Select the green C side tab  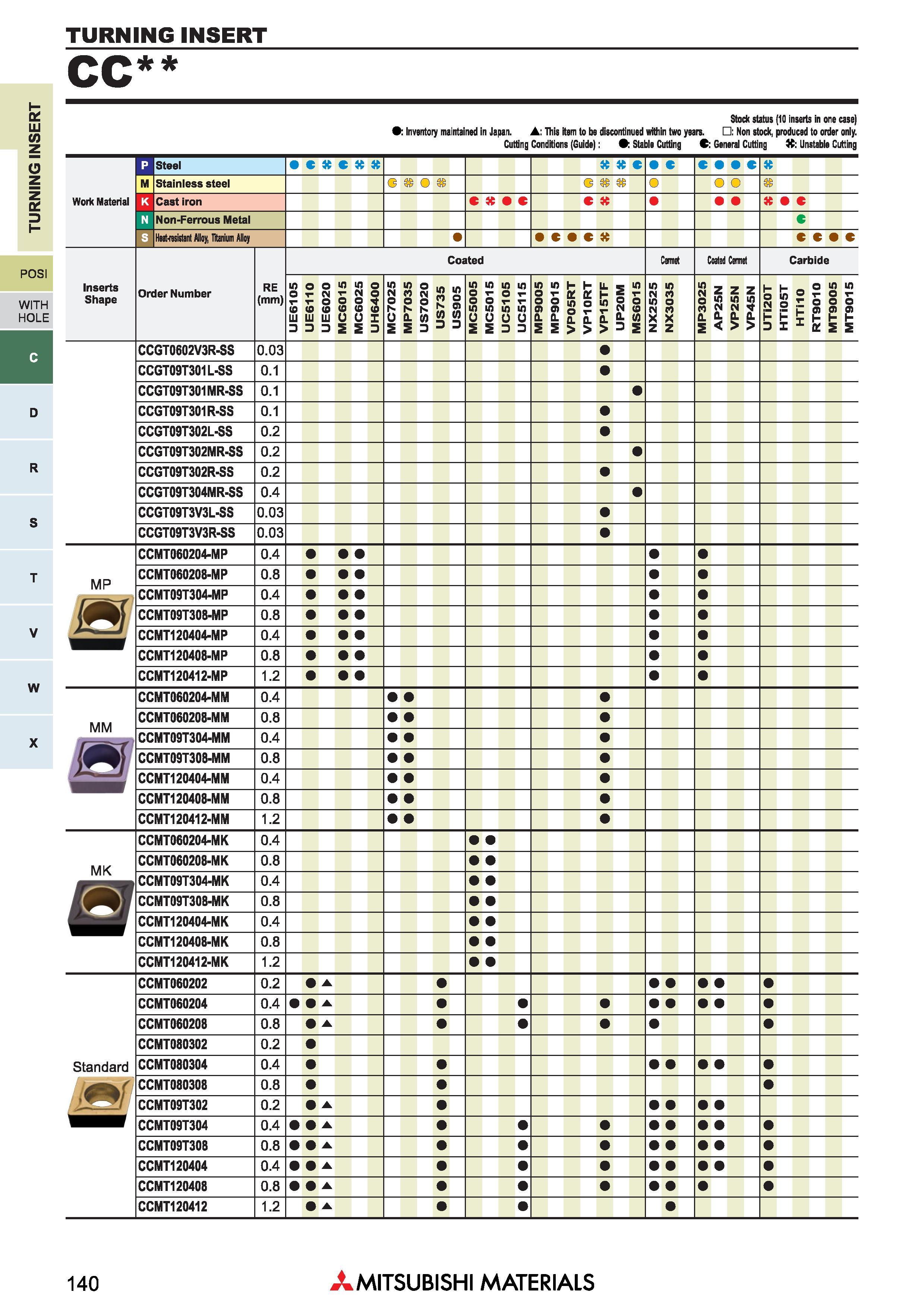coord(27,357)
